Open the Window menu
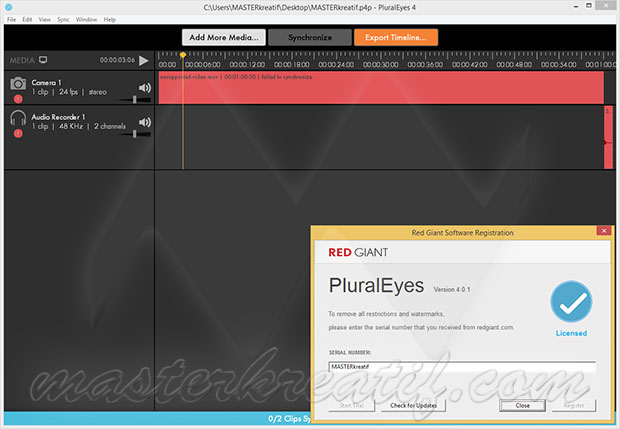This screenshot has height=429, width=620. [86, 19]
